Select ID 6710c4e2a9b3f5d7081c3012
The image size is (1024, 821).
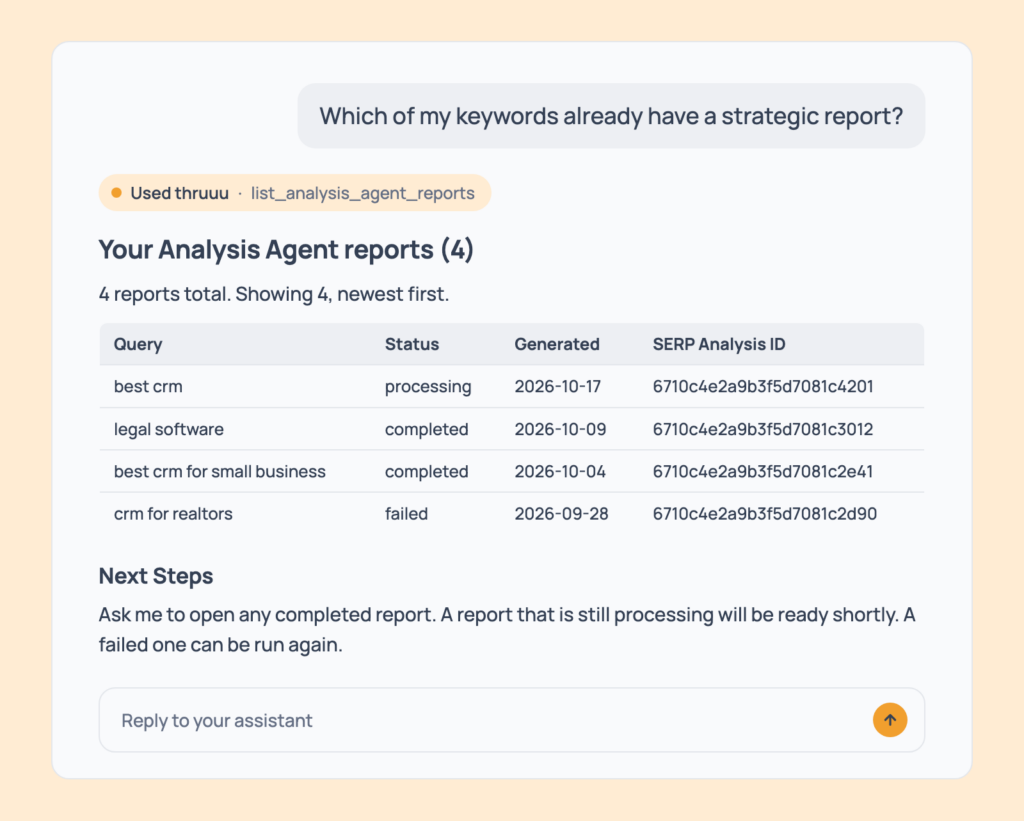763,429
